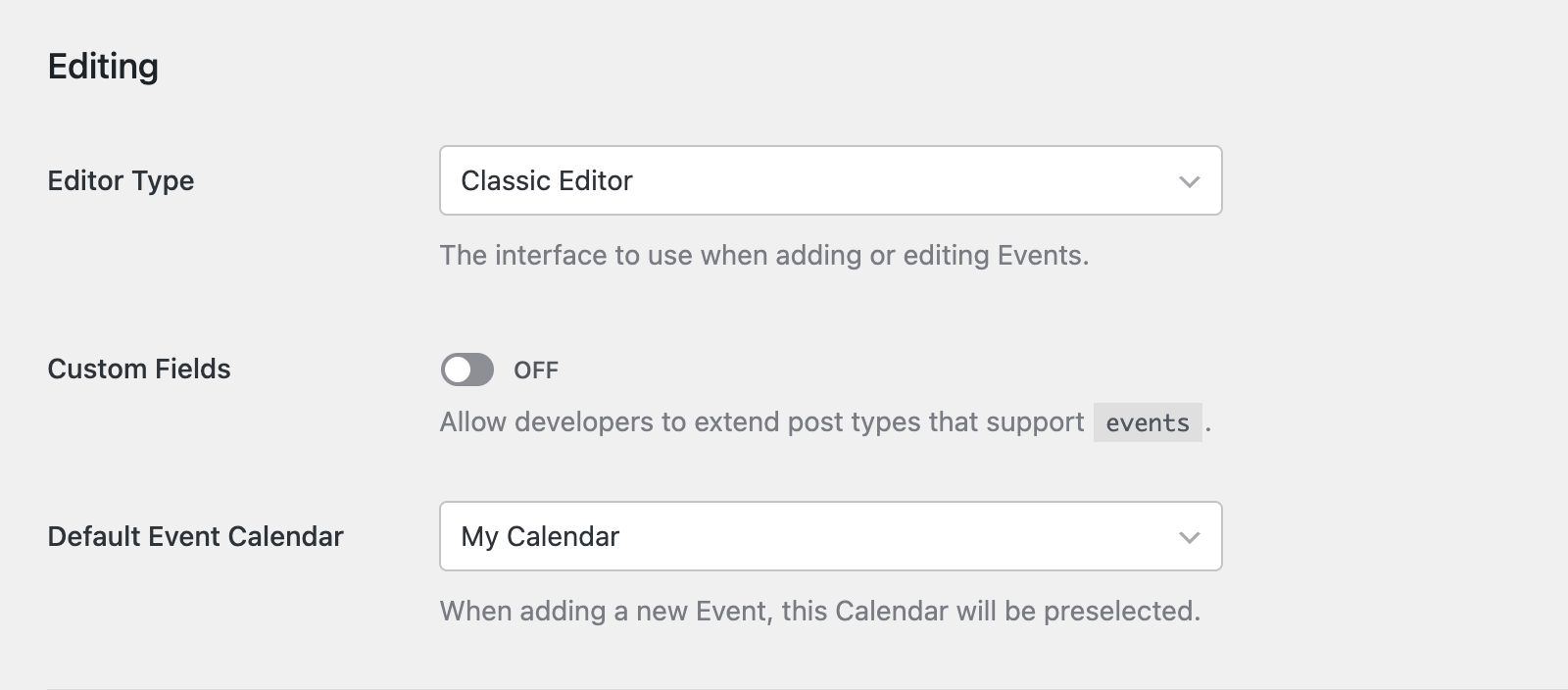Screen dimensions: 1568x690
Task: Open the Default Event Calendar dropdown
Action: coord(831,536)
